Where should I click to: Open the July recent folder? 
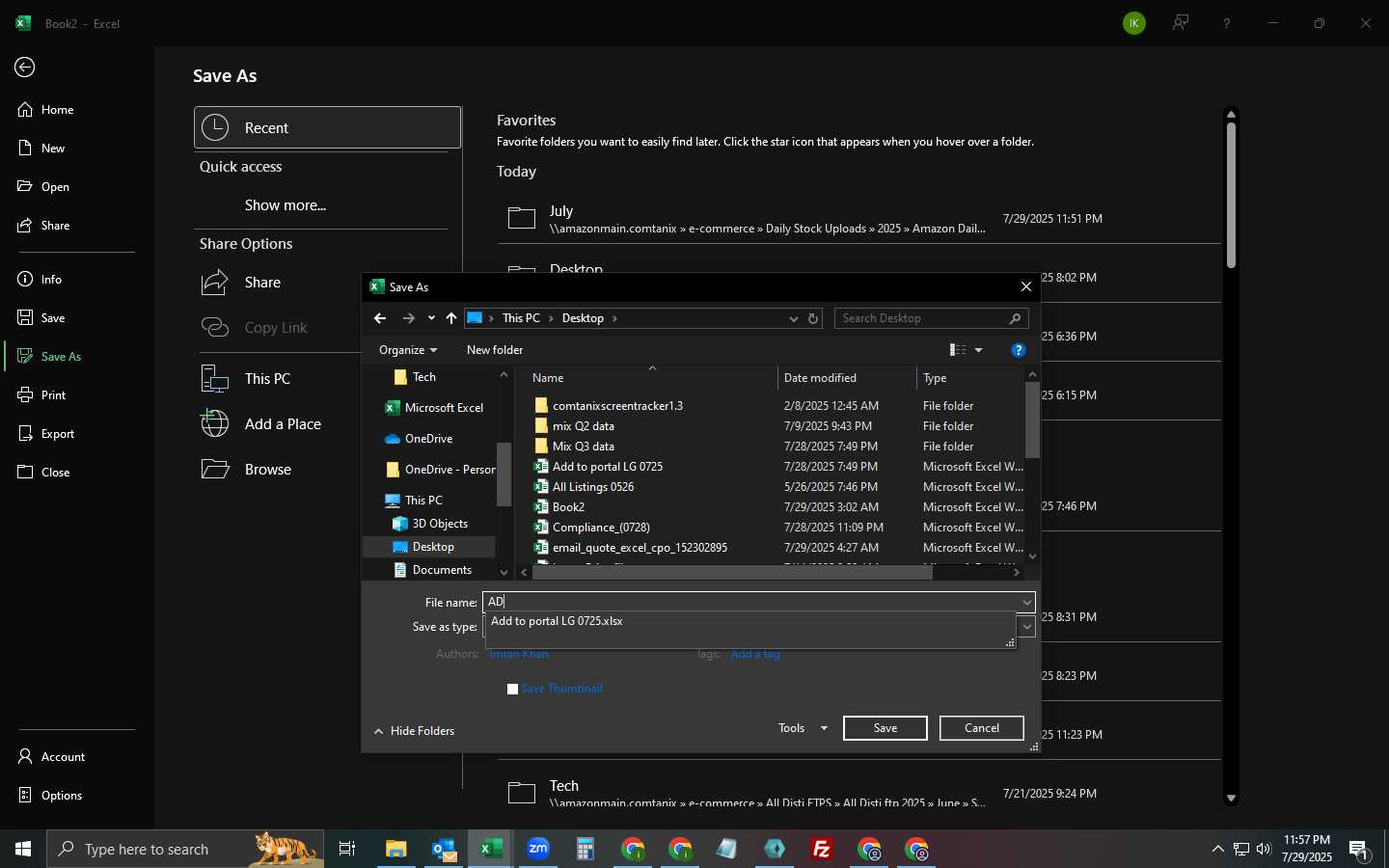pyautogui.click(x=858, y=219)
